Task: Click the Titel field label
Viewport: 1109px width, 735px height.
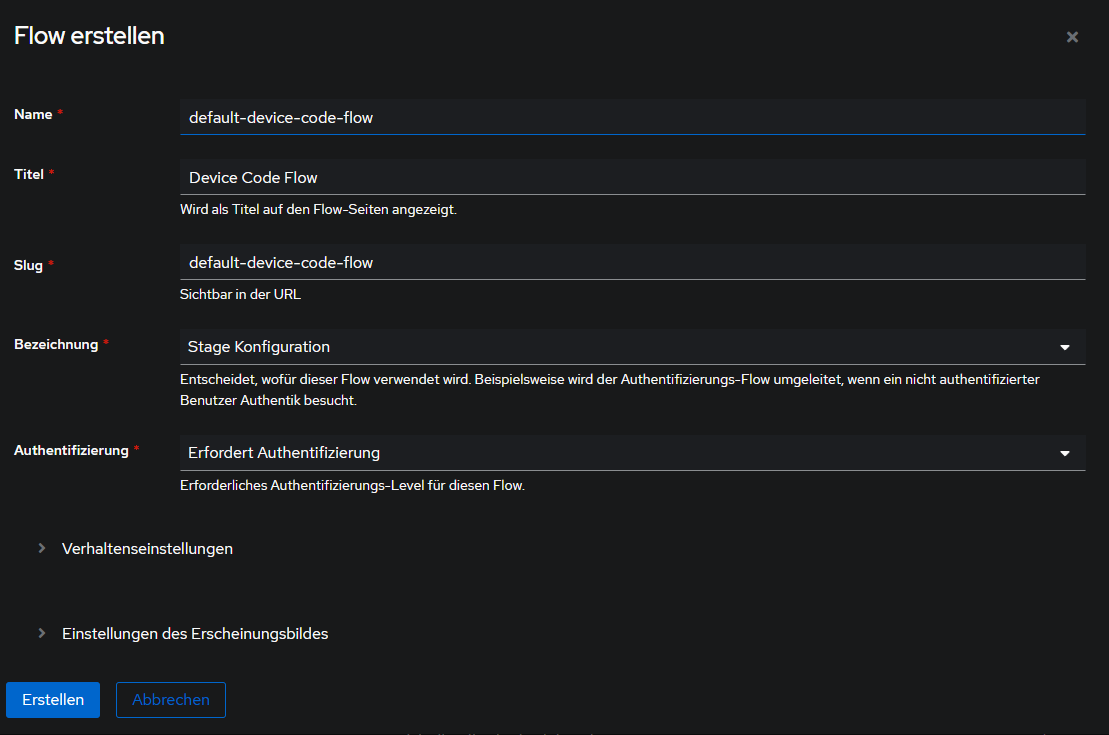Action: [x=29, y=174]
